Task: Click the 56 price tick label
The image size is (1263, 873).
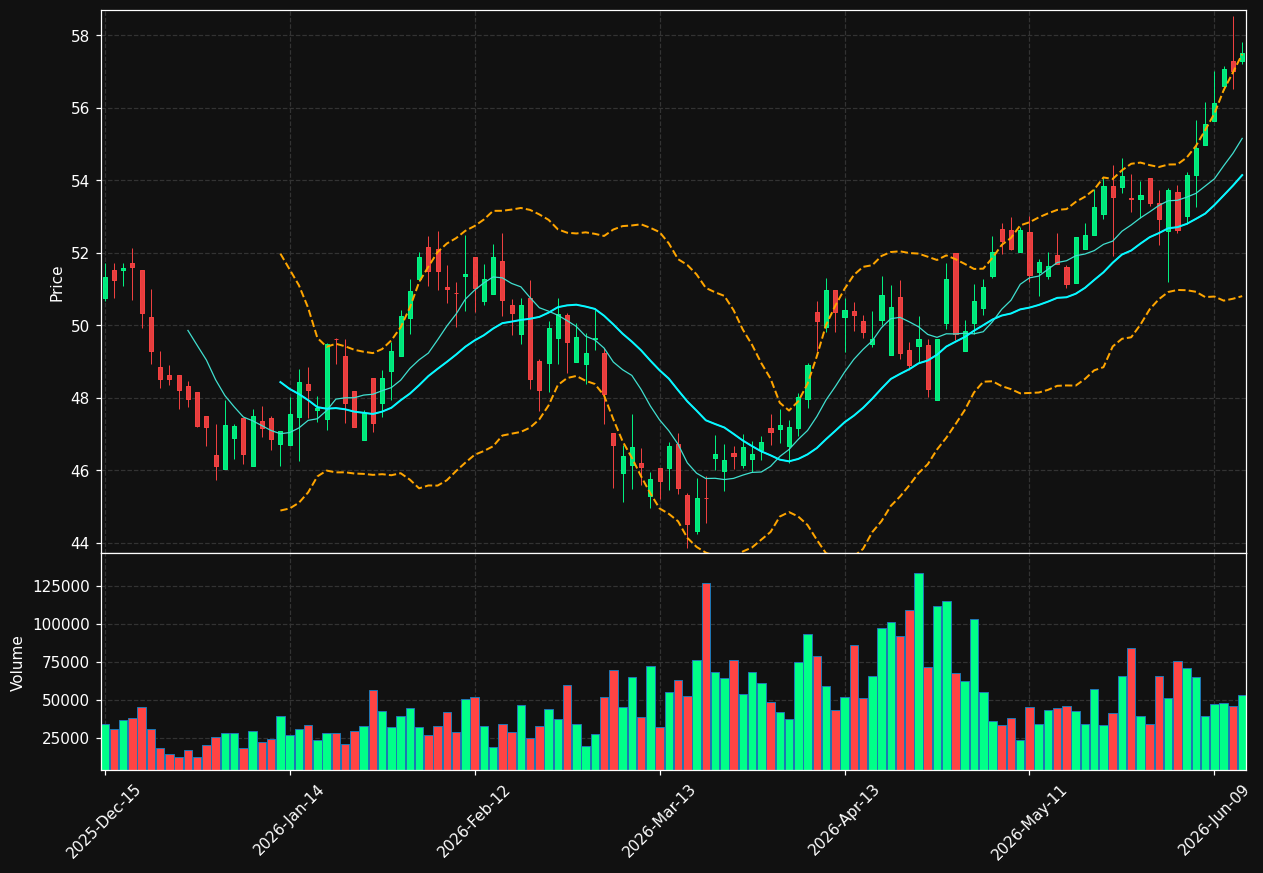Action: 79,109
